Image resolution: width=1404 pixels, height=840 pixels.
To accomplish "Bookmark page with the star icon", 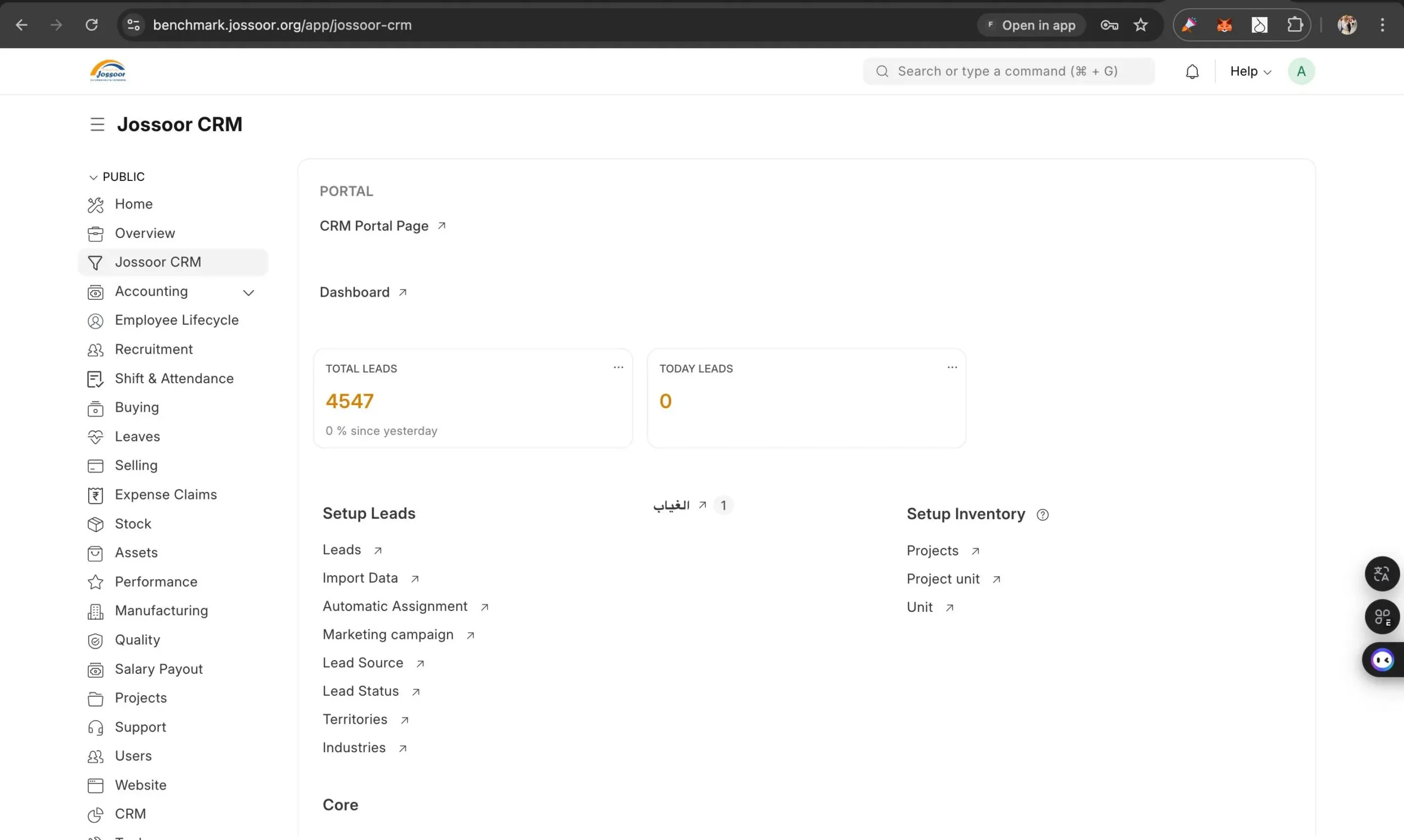I will (1140, 25).
